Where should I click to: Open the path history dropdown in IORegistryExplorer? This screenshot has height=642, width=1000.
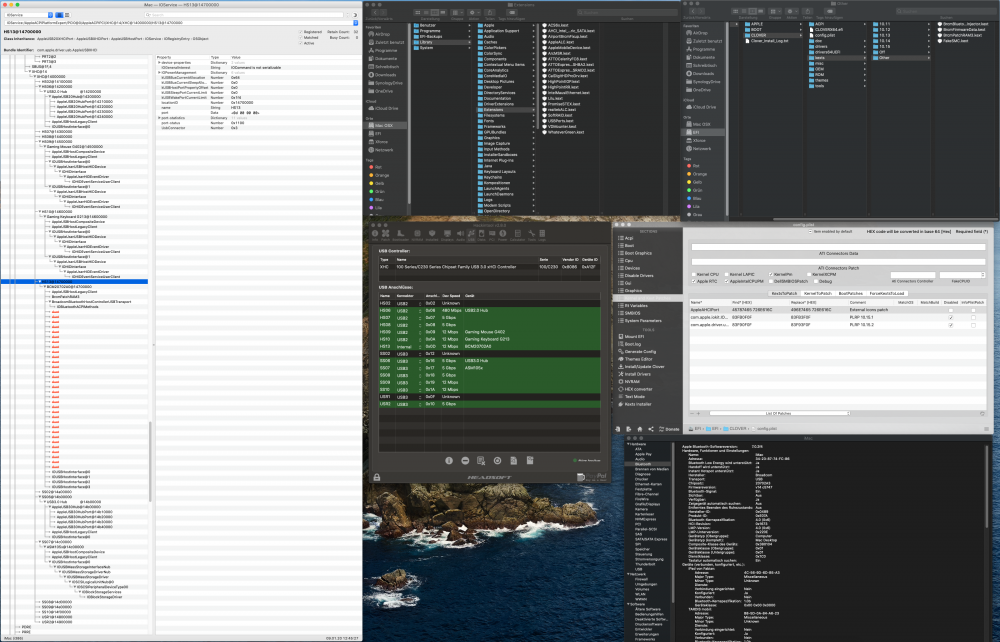click(x=355, y=22)
